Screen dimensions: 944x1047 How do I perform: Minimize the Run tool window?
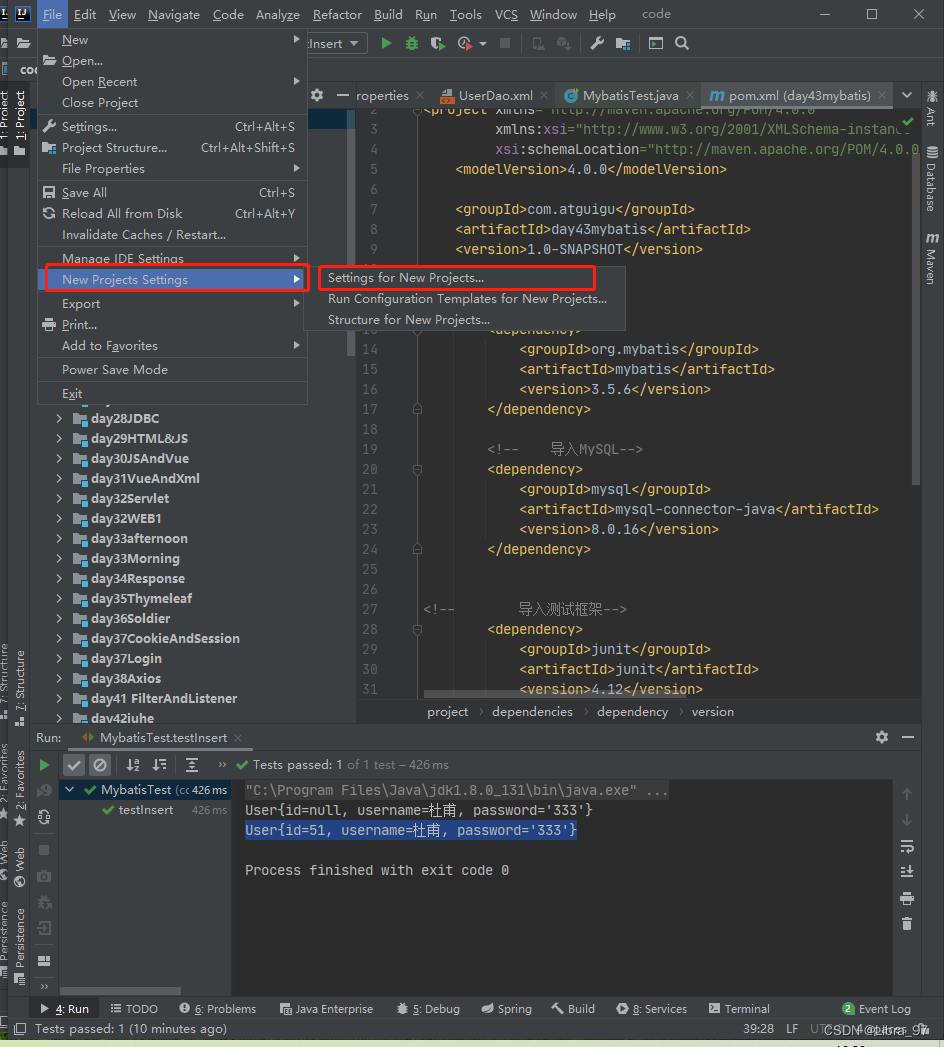pos(908,737)
